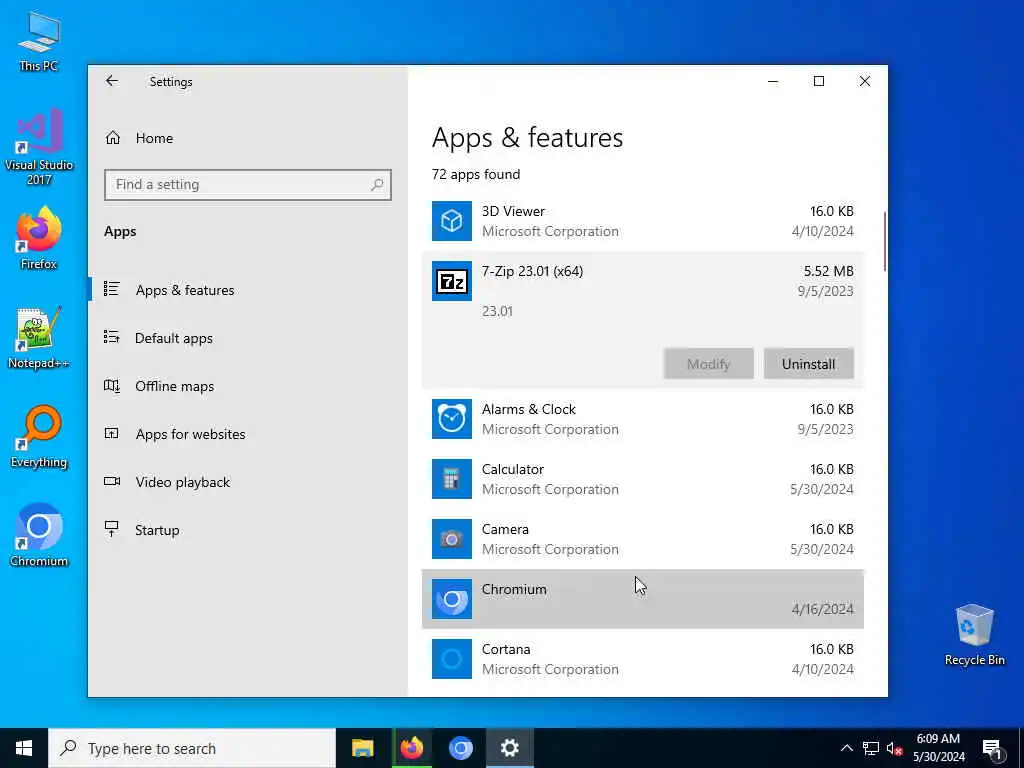Select the Calculator entry name

tap(513, 470)
